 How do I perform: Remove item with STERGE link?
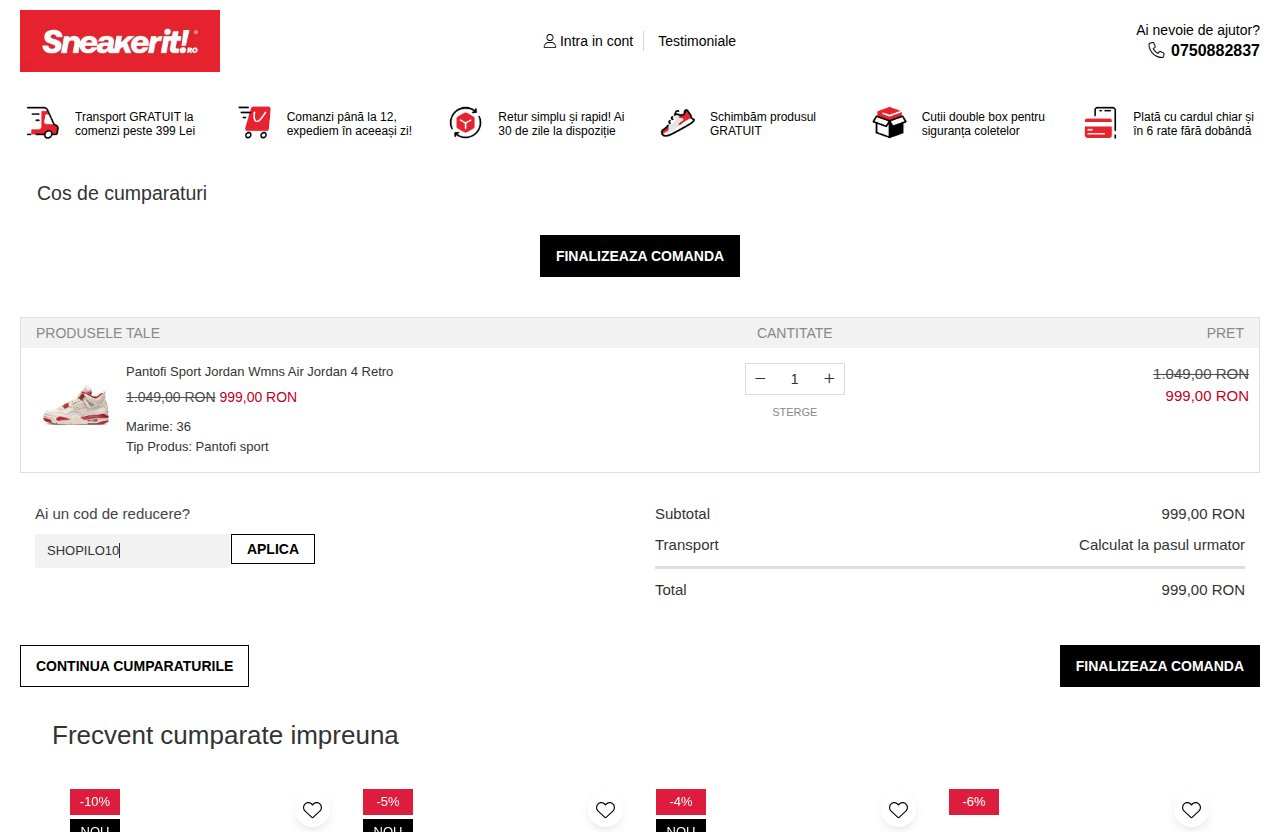coord(795,412)
